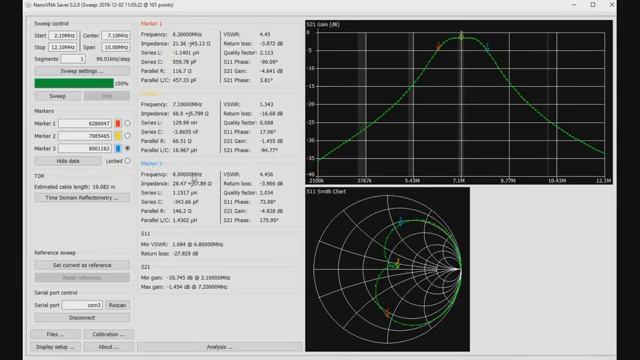Screen dimensions: 640x360
Task: Click the Max gain -1.454 dB readout
Action: pyautogui.click(x=184, y=287)
